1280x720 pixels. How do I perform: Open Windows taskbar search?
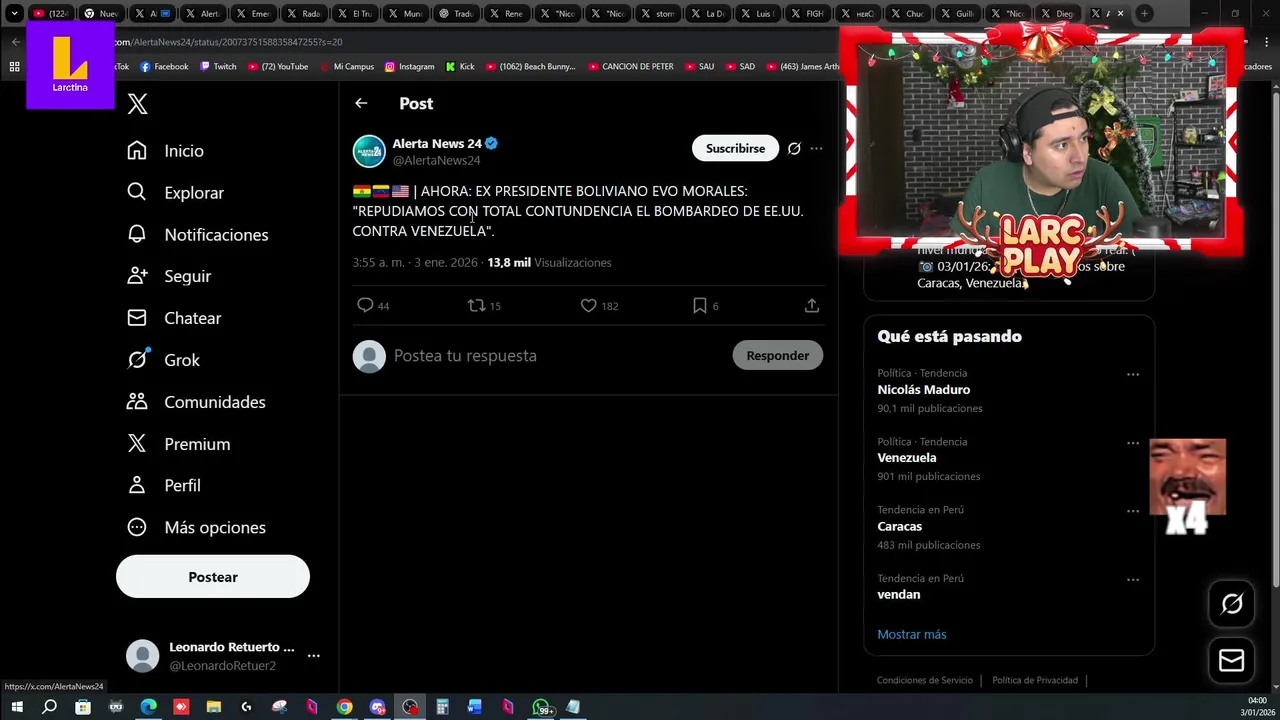point(50,707)
